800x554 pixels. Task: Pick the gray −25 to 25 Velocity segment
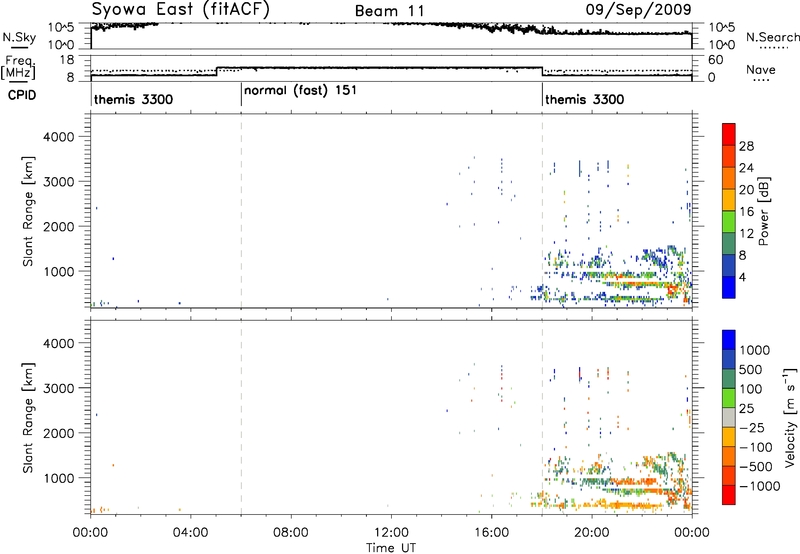pos(729,417)
